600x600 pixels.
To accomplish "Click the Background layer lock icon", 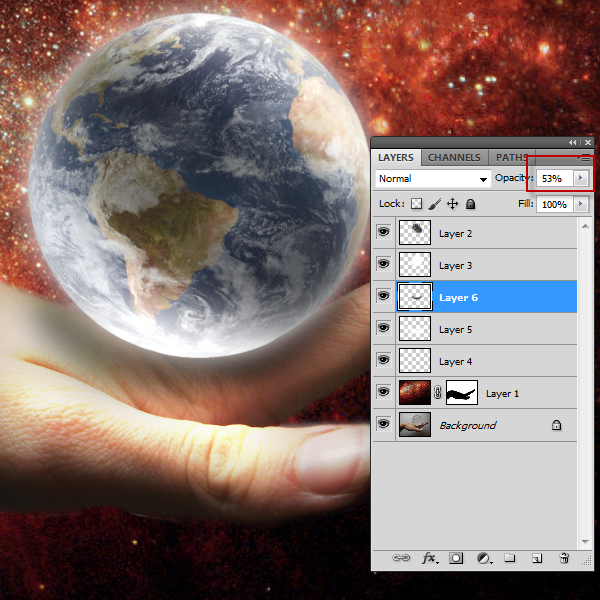I will [556, 425].
